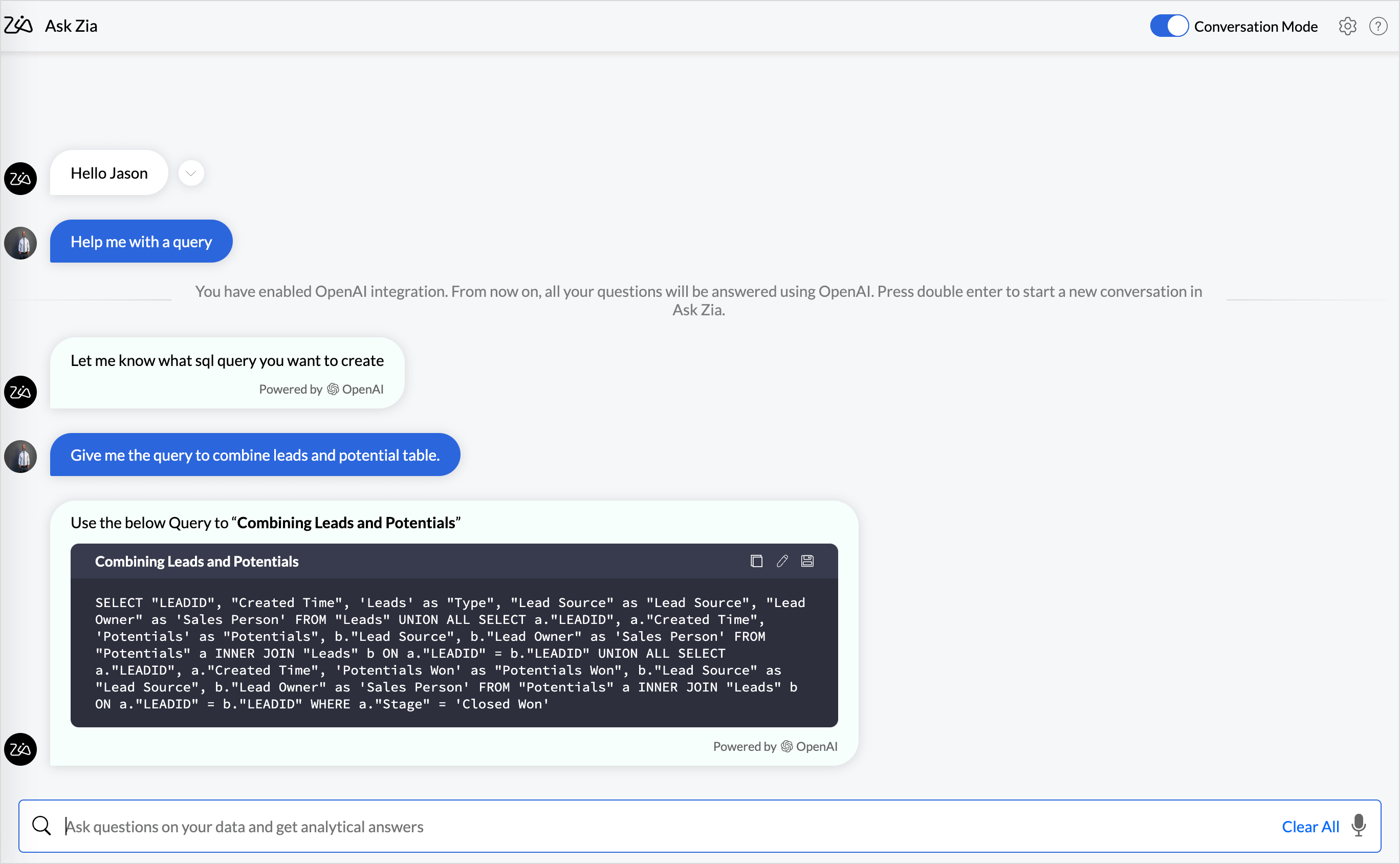1400x864 pixels.
Task: Open the help question mark icon
Action: point(1377,26)
